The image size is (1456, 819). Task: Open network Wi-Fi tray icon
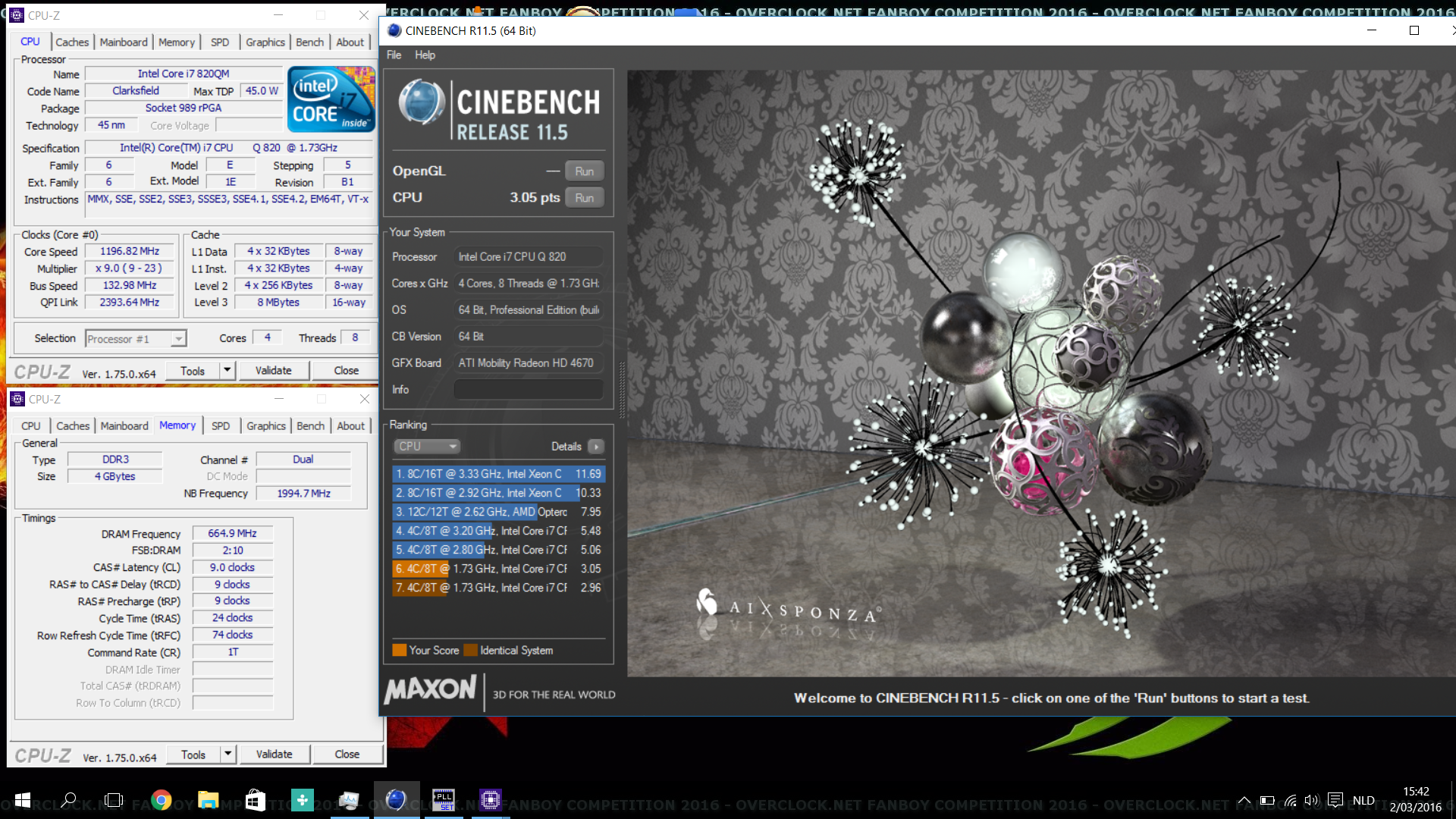pyautogui.click(x=1290, y=800)
